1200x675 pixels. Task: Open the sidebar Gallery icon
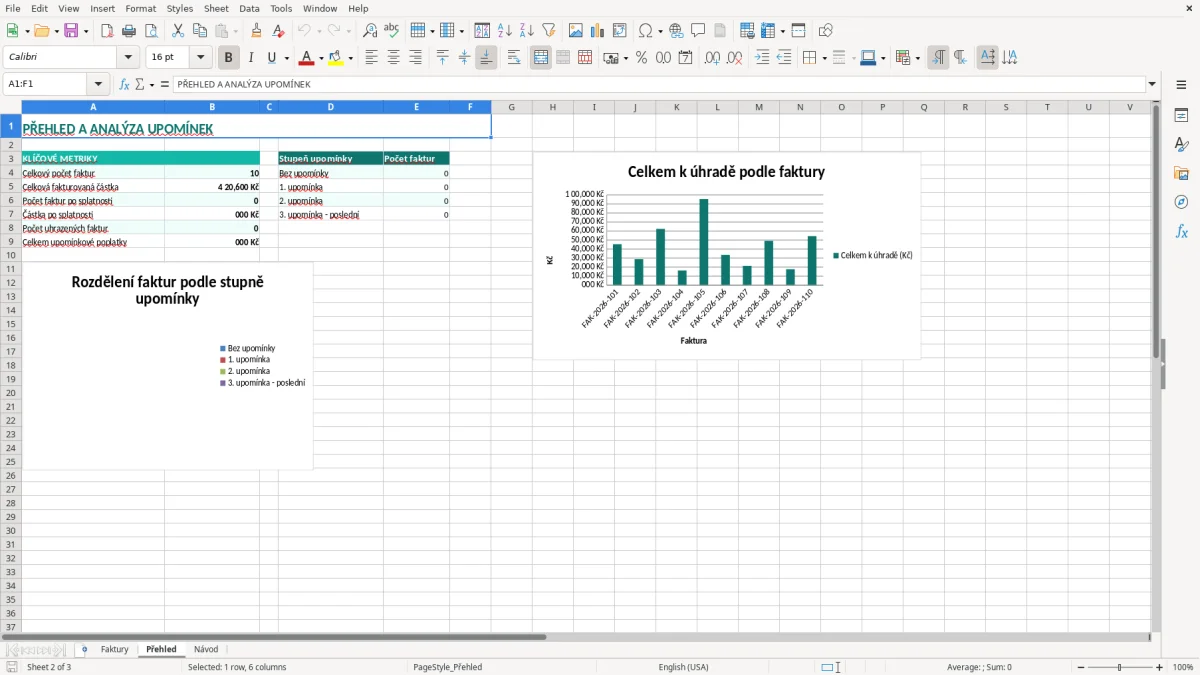click(x=1181, y=174)
